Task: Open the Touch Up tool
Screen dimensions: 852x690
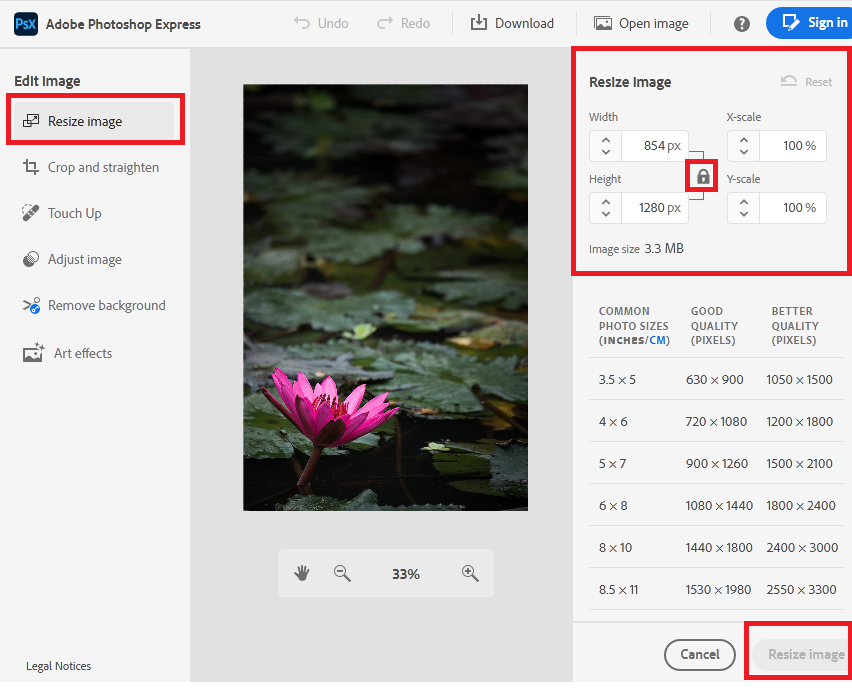Action: point(74,213)
